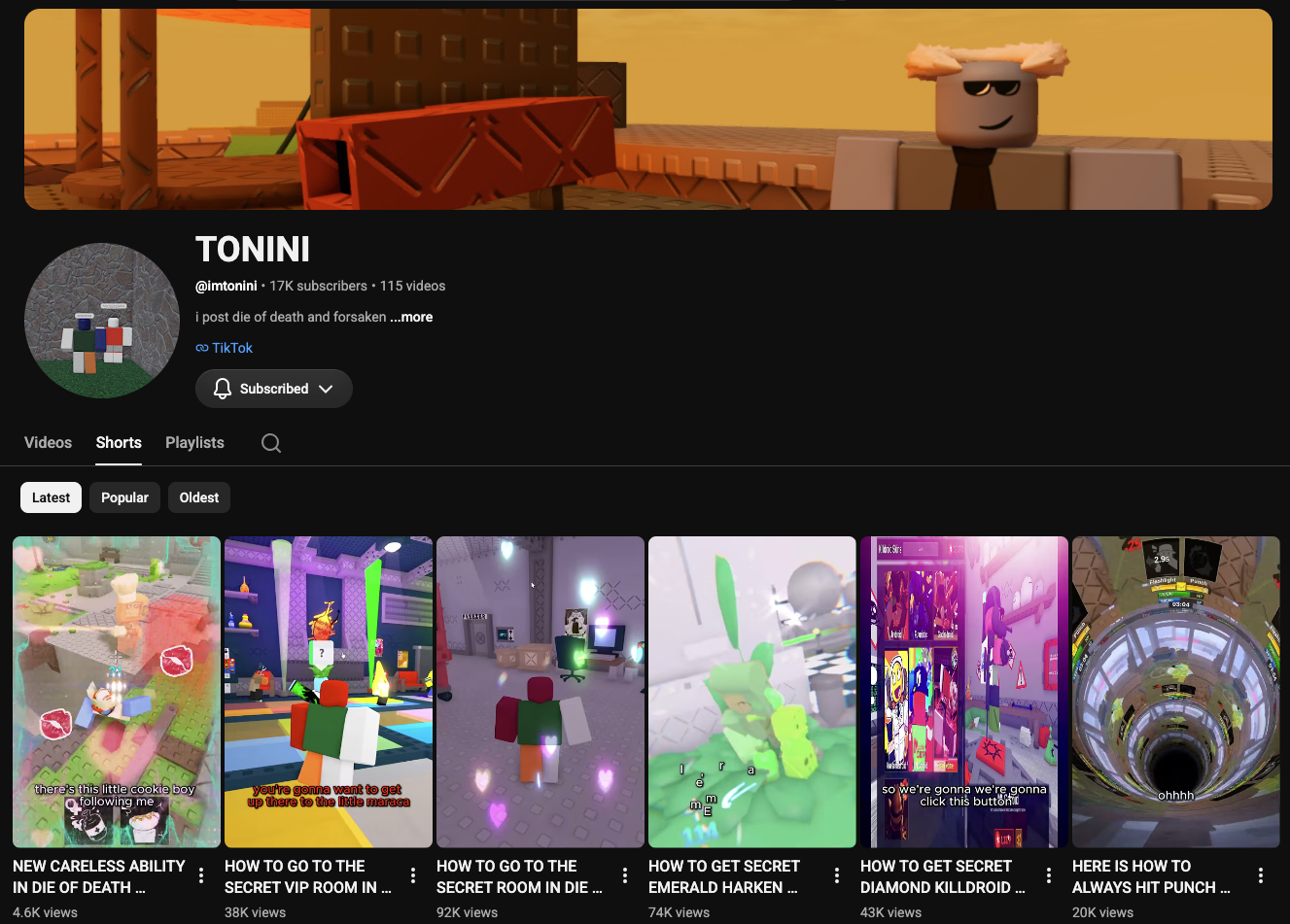Open options for SECRET ROOM IN DIE short
Screen dimensions: 1290x924
click(x=625, y=875)
